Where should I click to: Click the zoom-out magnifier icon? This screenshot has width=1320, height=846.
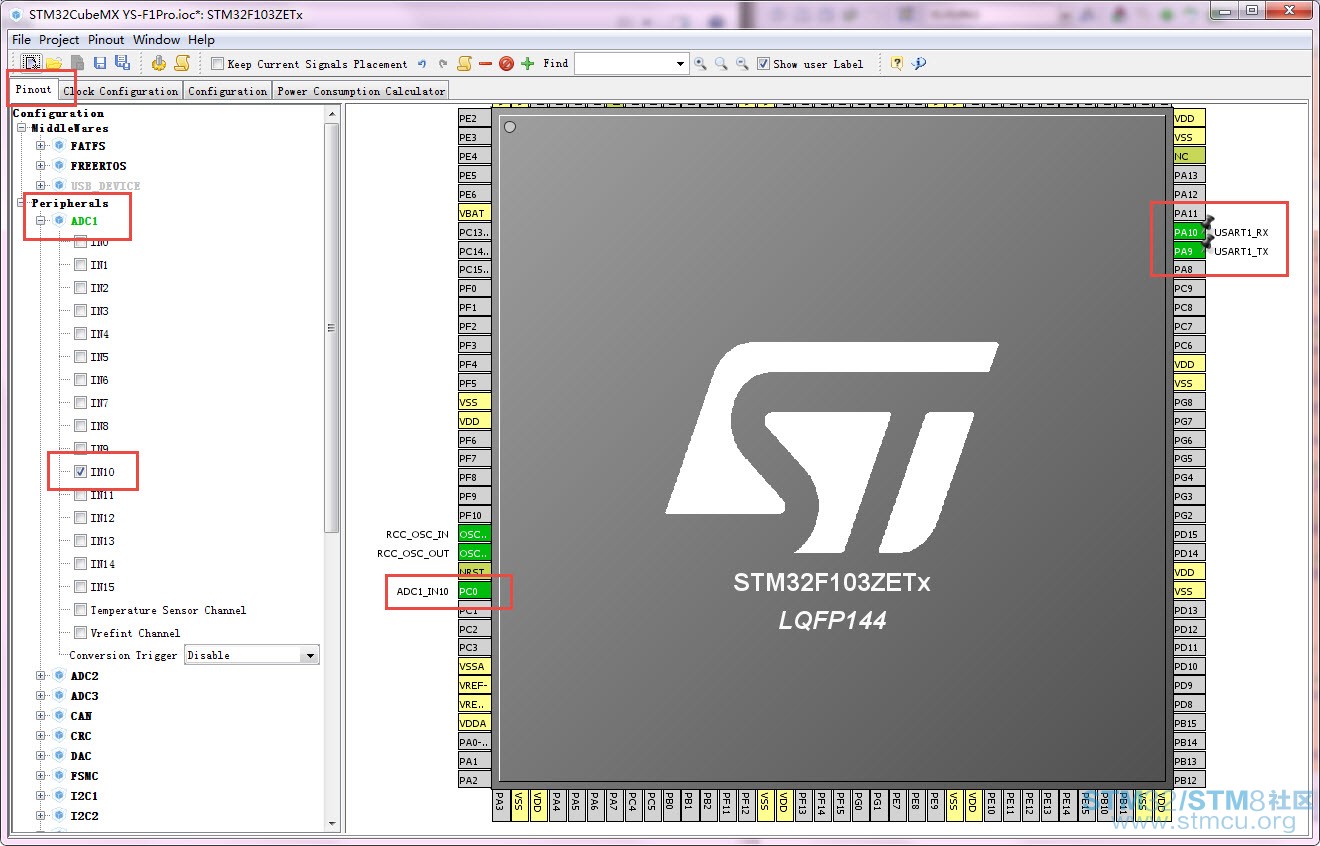[x=742, y=64]
